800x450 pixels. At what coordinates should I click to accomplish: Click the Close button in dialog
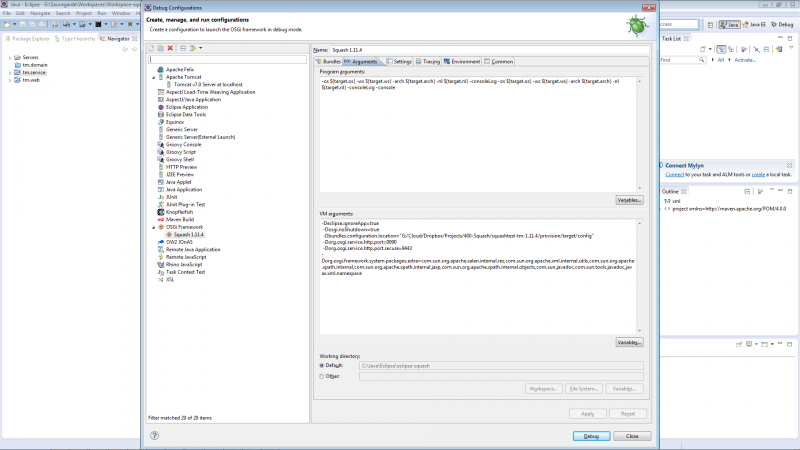tap(632, 436)
